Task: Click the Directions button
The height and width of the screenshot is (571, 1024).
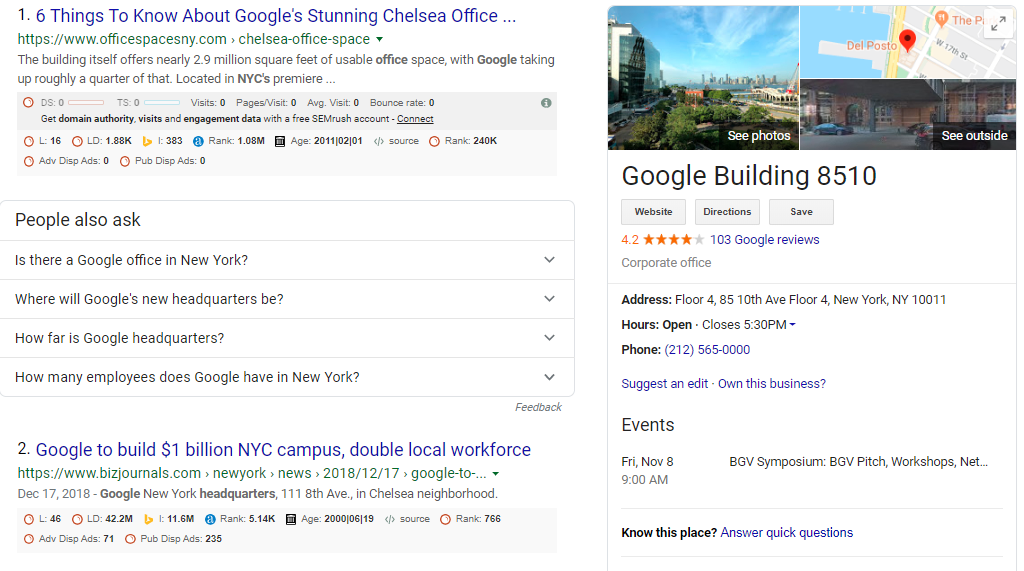Action: [727, 212]
